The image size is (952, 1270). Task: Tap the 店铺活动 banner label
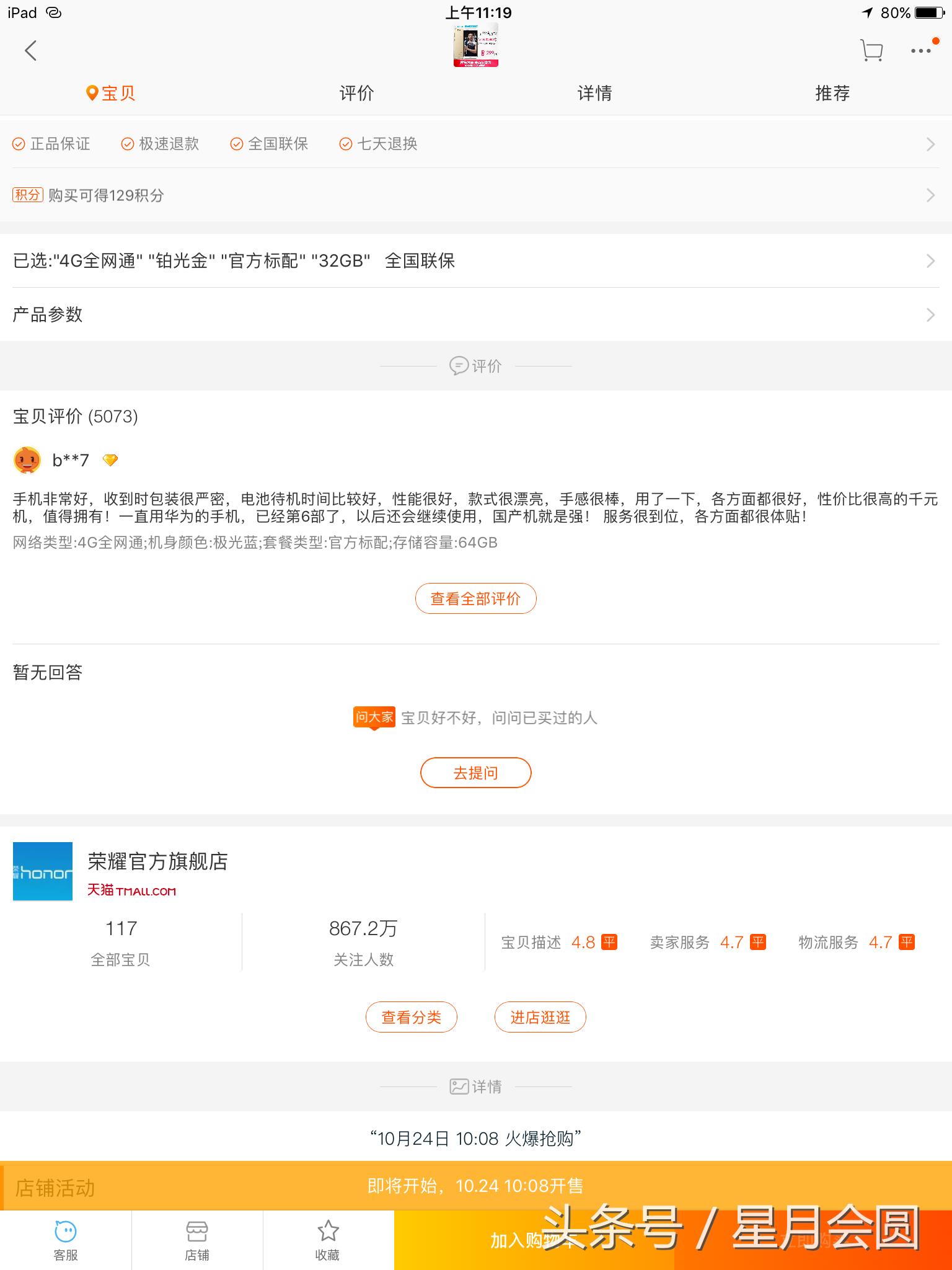55,1188
